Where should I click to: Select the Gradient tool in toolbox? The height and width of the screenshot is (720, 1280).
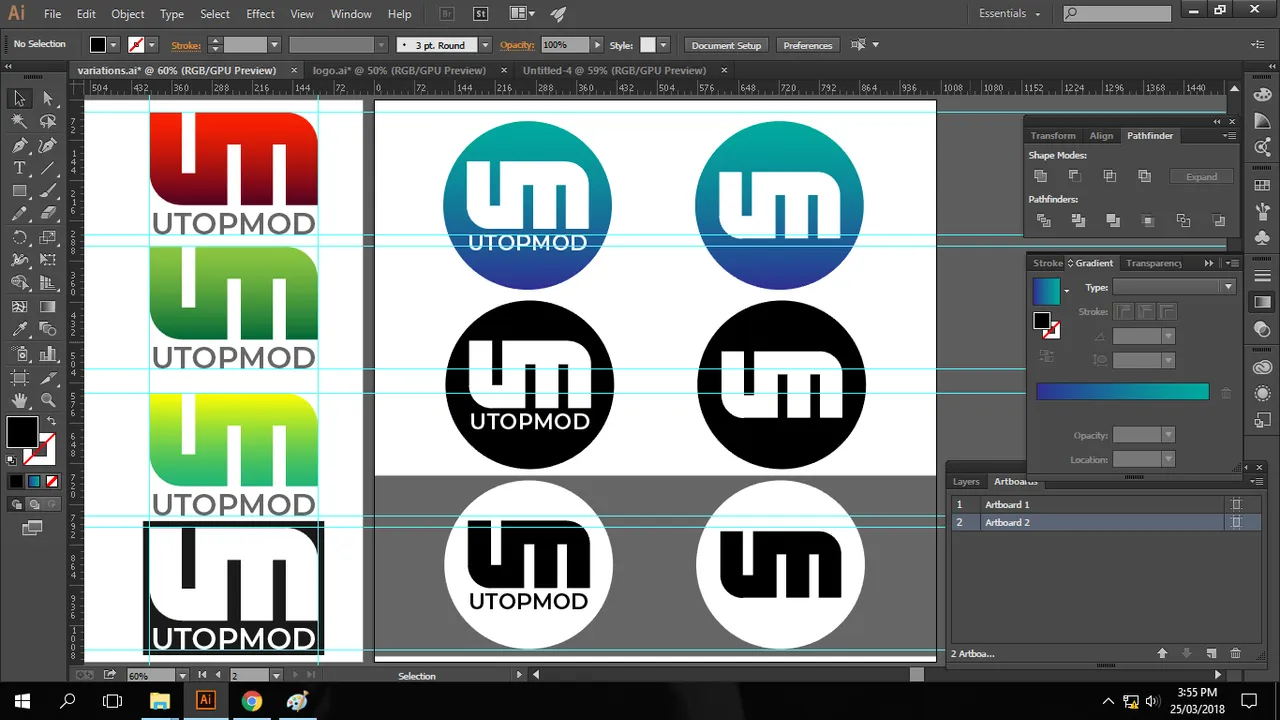[47, 307]
